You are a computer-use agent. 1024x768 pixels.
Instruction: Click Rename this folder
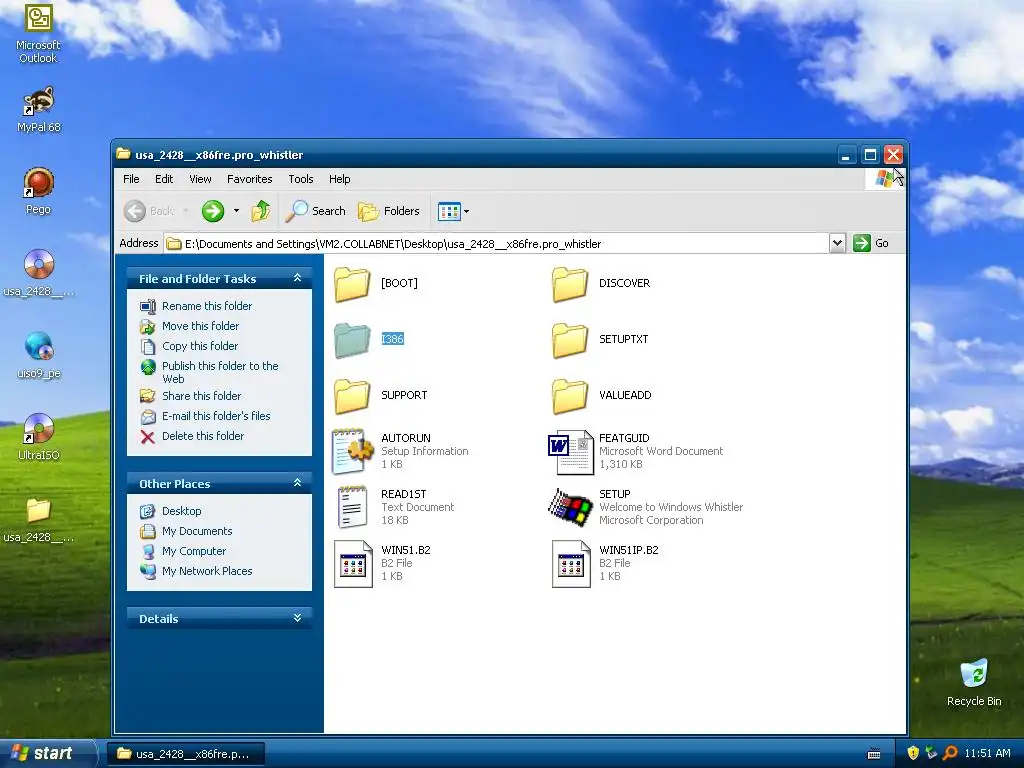click(207, 306)
